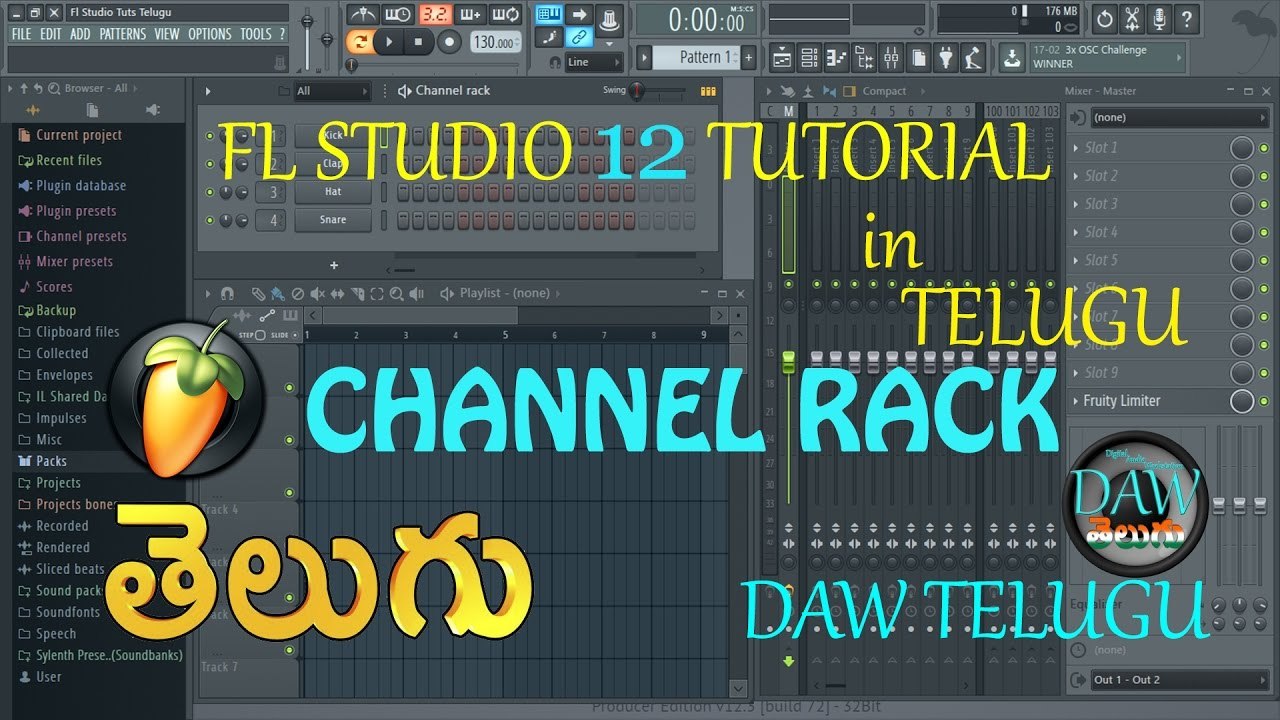Mute the Snare channel LED
This screenshot has height=720, width=1280.
click(210, 220)
